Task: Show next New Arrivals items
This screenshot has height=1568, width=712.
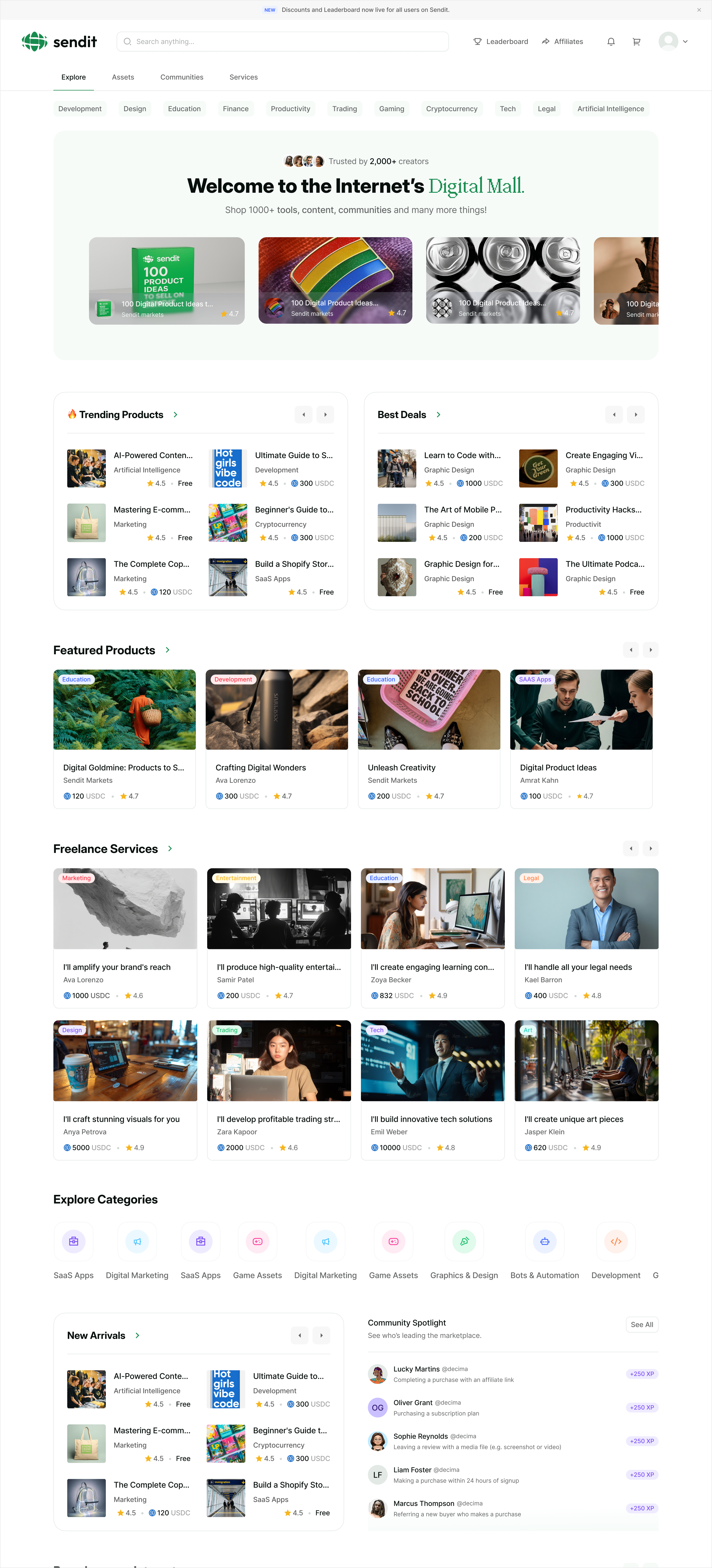Action: [322, 1335]
